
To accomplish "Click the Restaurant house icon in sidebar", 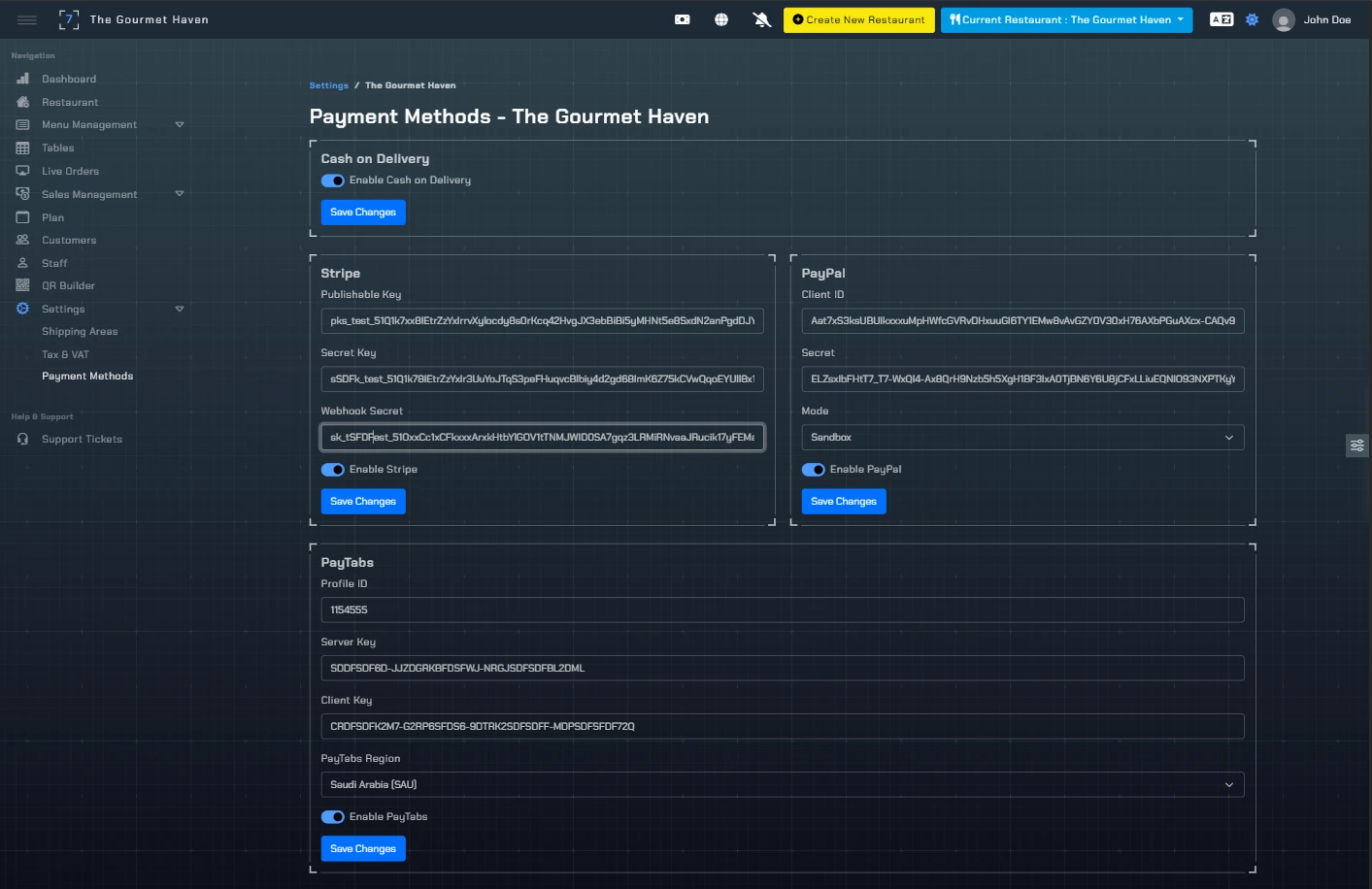I will point(22,102).
